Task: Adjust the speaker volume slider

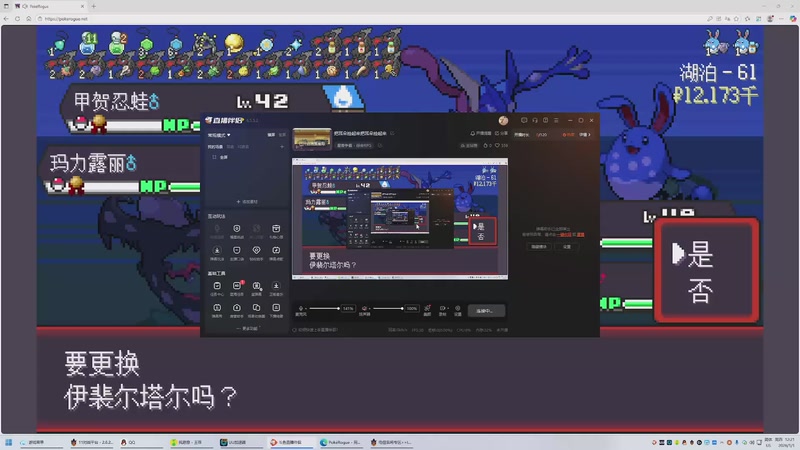Action: 387,308
